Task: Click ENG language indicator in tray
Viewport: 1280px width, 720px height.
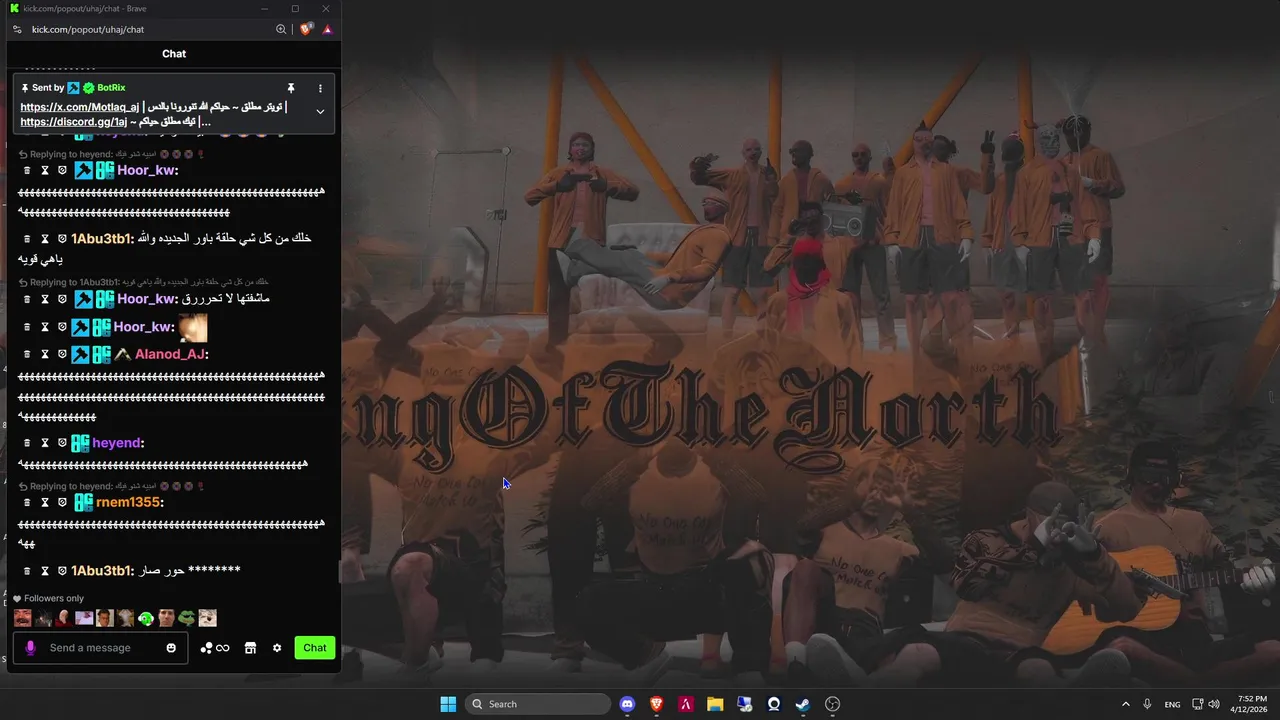Action: click(x=1172, y=704)
